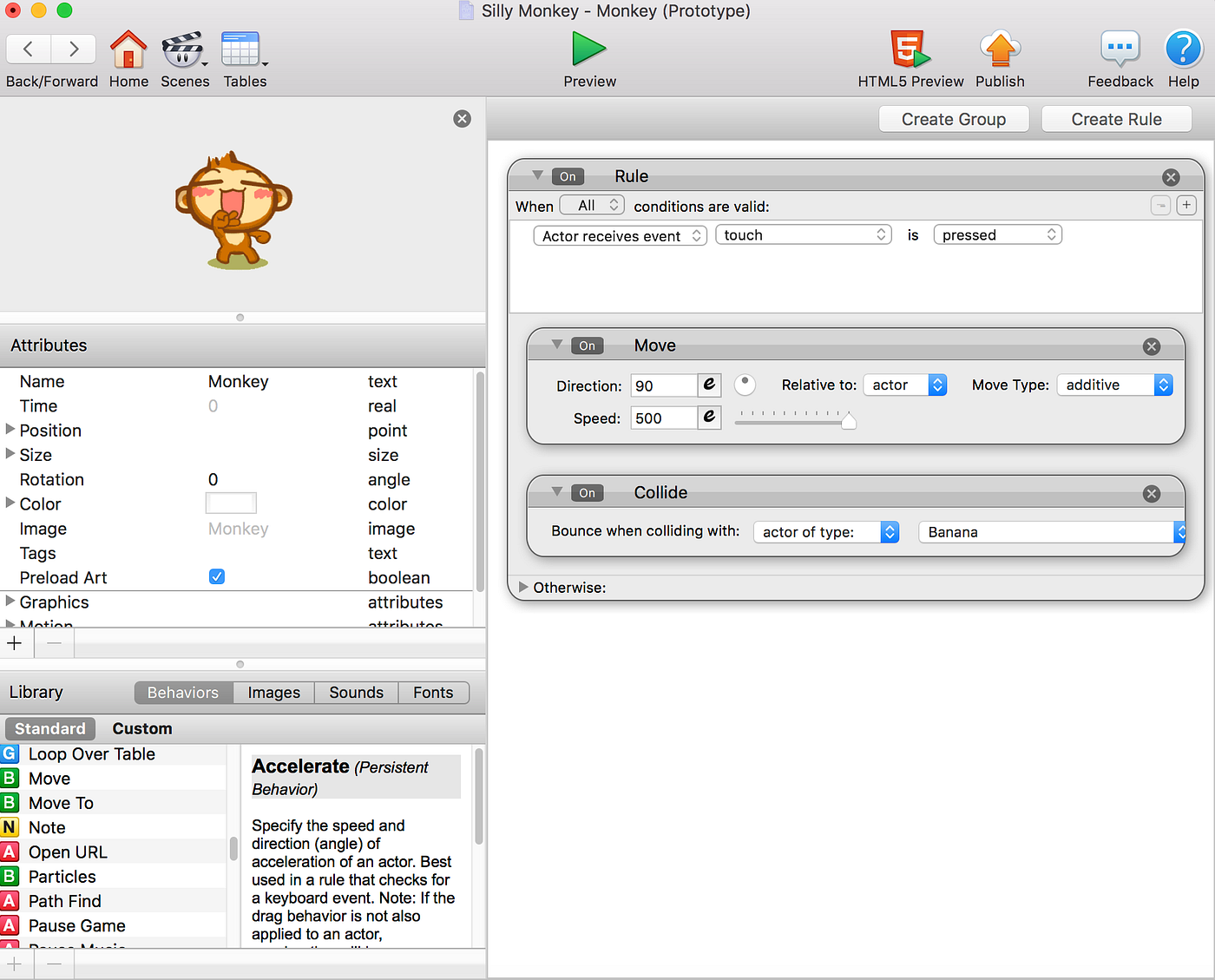Toggle the Rule On switch
1215x980 pixels.
click(x=568, y=177)
